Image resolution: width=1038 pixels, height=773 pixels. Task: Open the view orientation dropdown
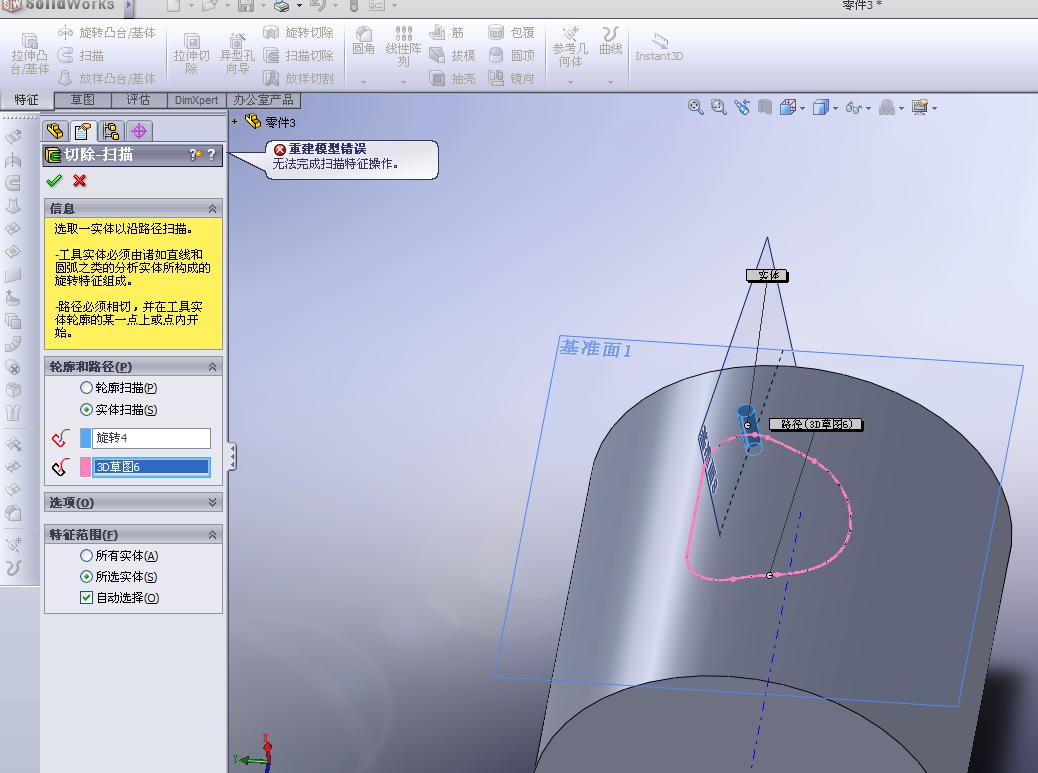[802, 108]
